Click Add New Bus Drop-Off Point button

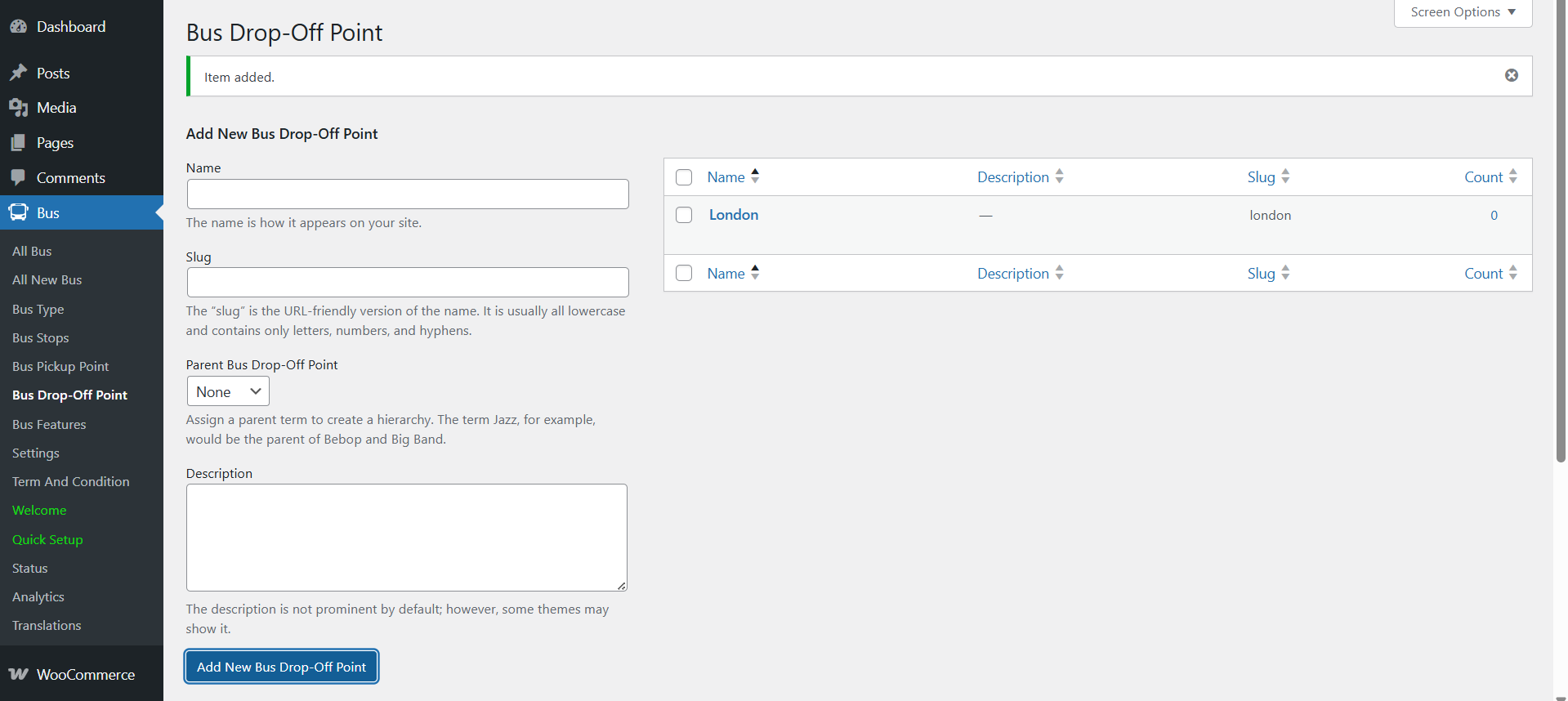tap(281, 667)
